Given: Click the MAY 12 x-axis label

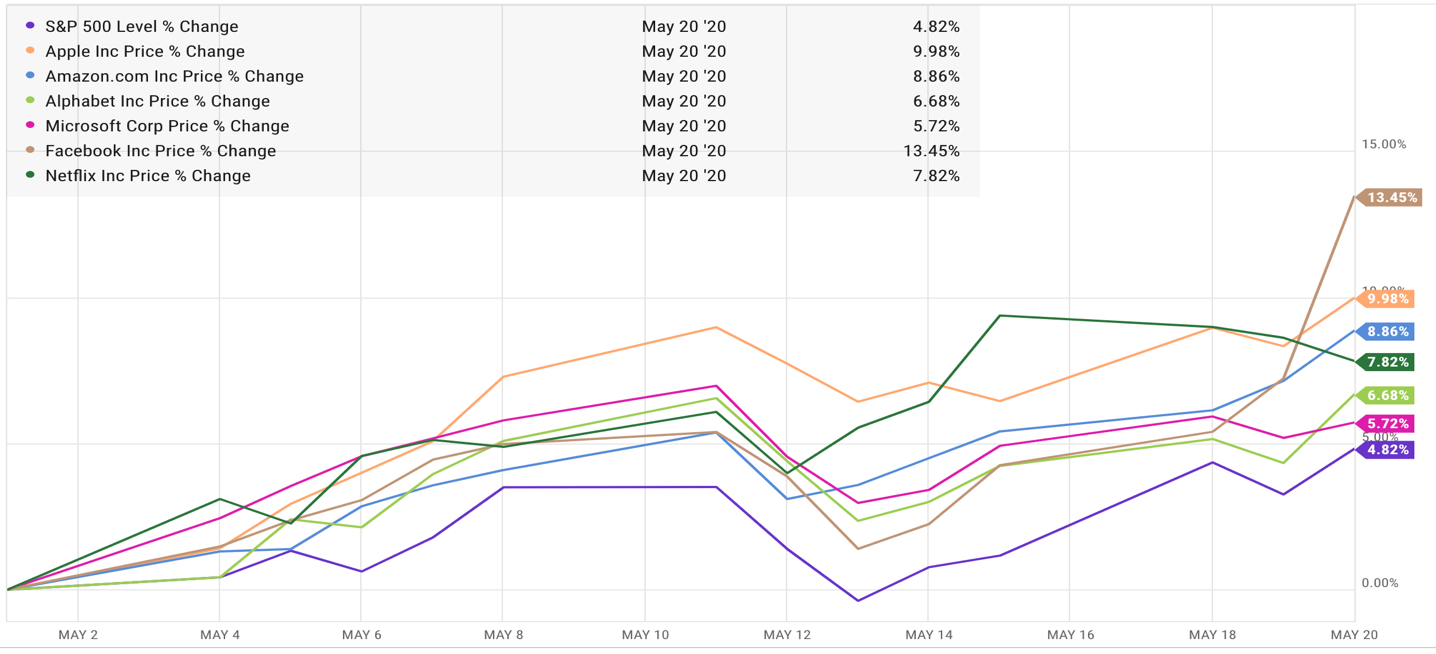Looking at the screenshot, I should coord(787,635).
